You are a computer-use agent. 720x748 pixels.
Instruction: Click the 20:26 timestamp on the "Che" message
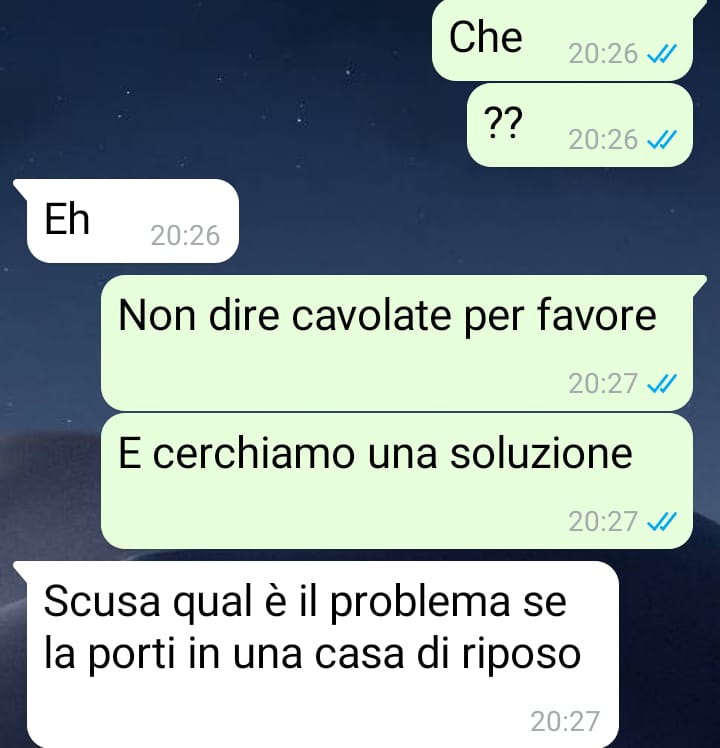603,53
